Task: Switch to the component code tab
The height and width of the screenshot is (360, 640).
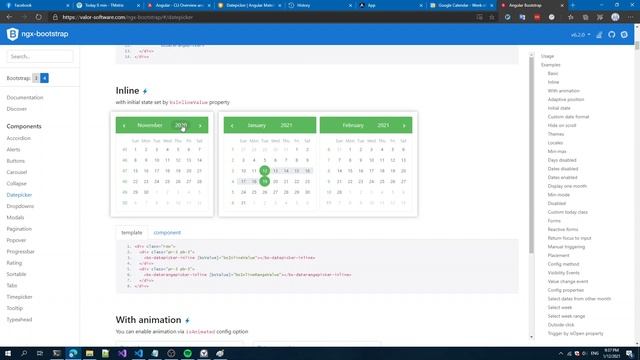Action: 167,233
